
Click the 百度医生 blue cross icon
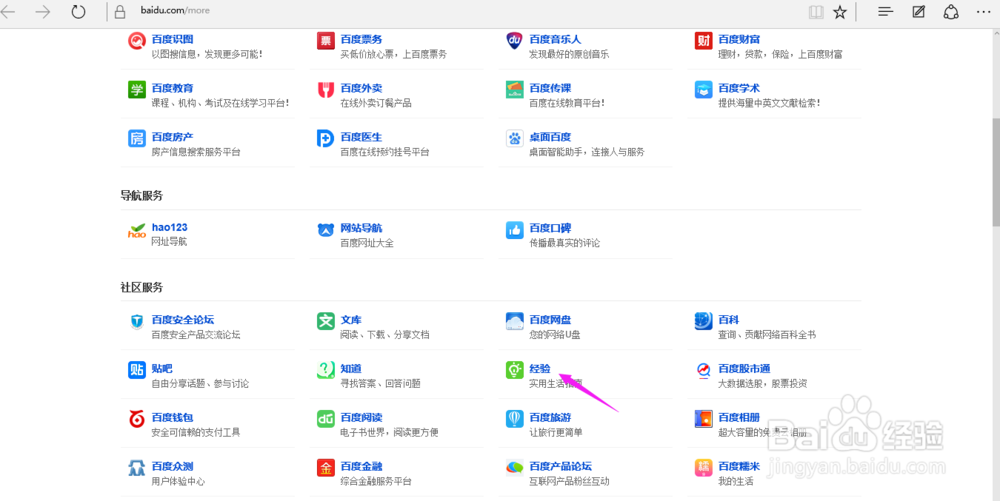pos(325,138)
